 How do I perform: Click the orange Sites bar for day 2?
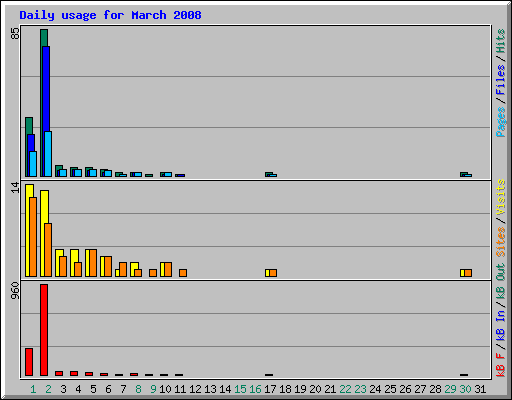pyautogui.click(x=48, y=250)
